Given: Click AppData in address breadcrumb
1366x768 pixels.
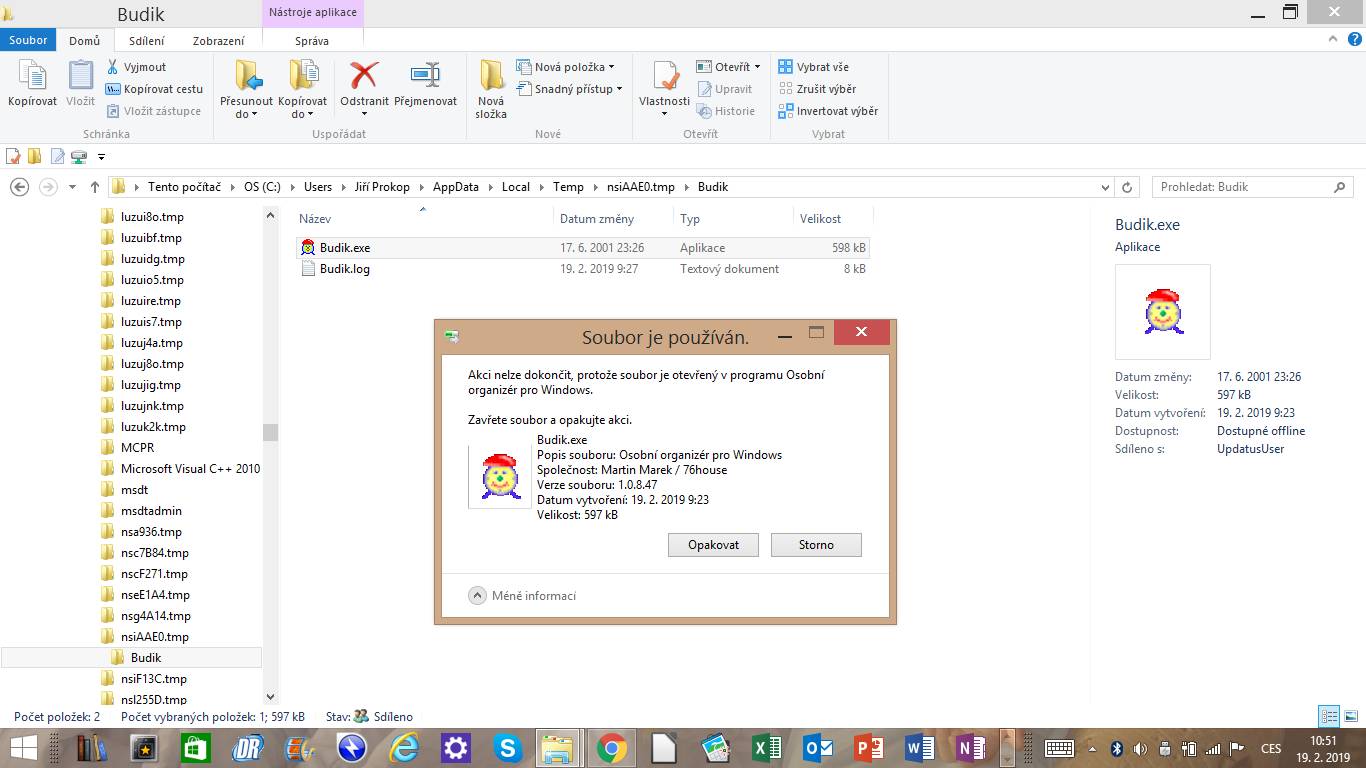Looking at the screenshot, I should point(455,187).
